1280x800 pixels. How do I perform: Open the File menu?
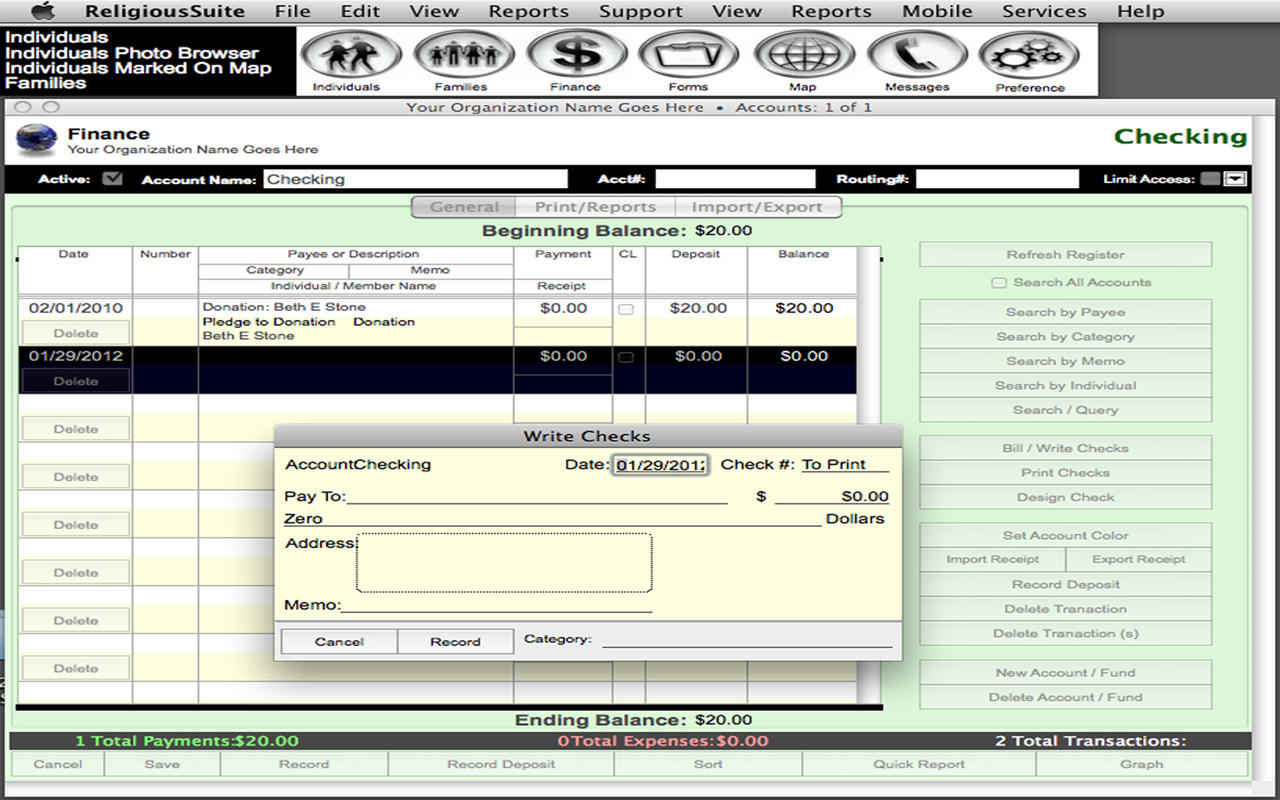(292, 11)
